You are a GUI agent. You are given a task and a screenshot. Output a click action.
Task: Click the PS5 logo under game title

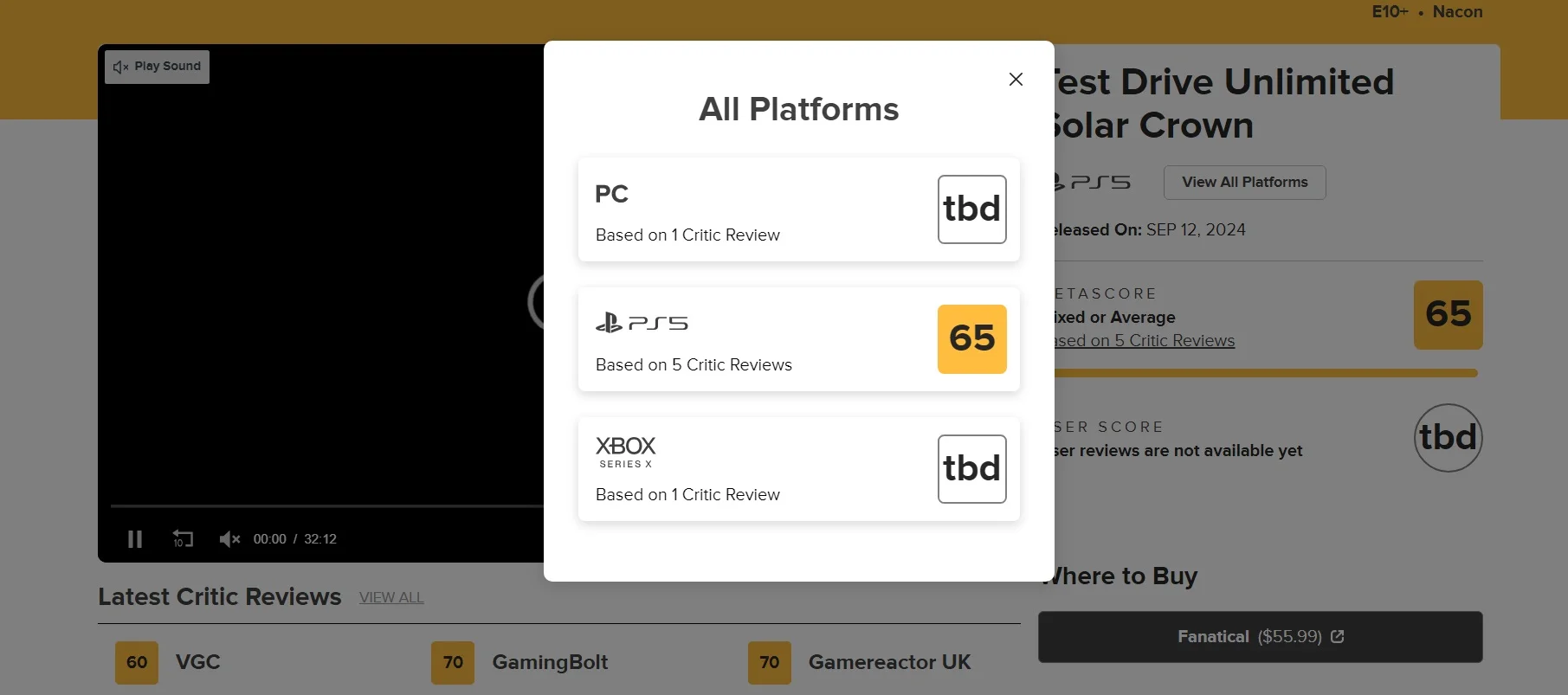point(1091,183)
